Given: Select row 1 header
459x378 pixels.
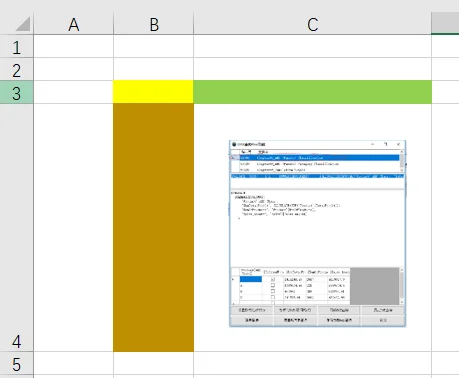Looking at the screenshot, I should [x=17, y=46].
